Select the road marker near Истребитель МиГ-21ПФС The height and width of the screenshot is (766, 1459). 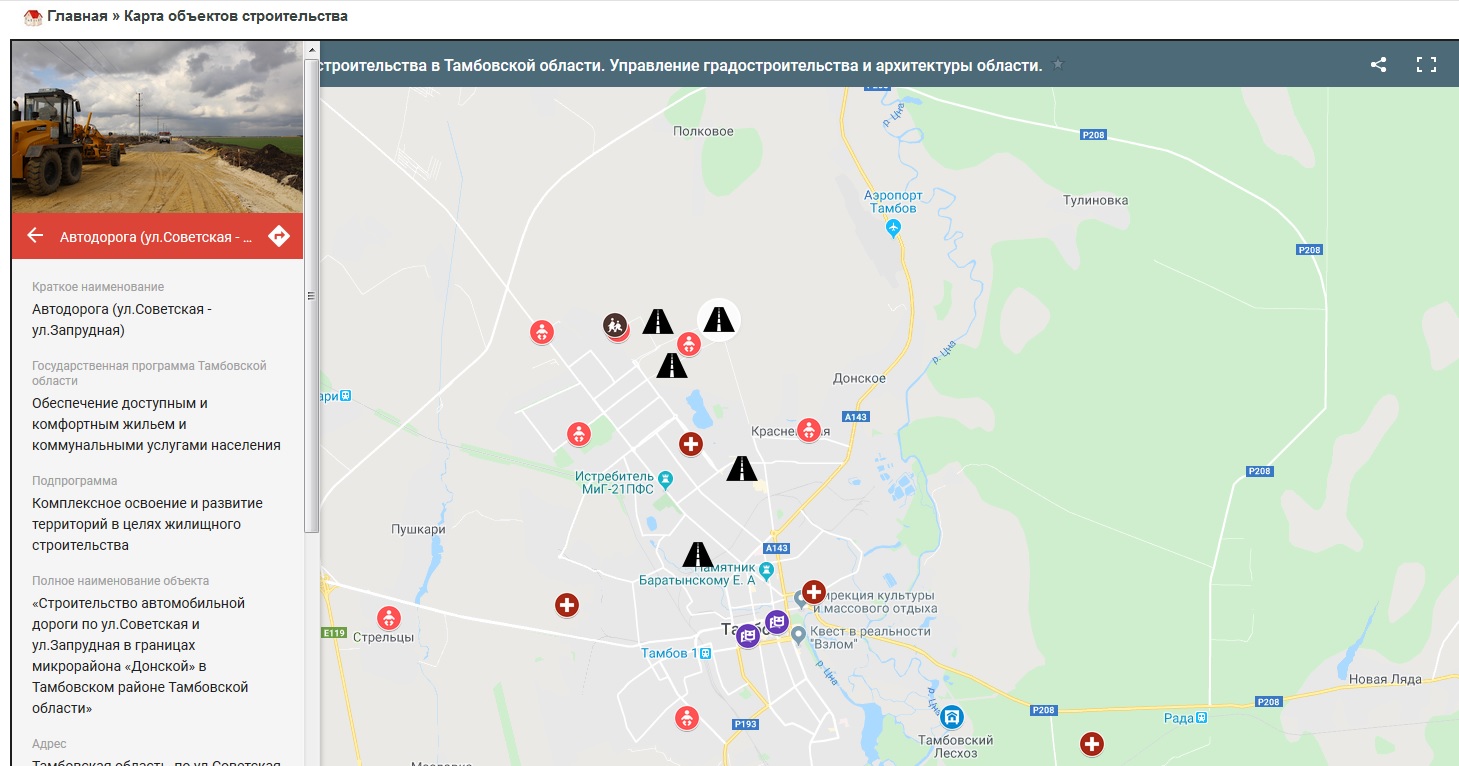pos(742,469)
